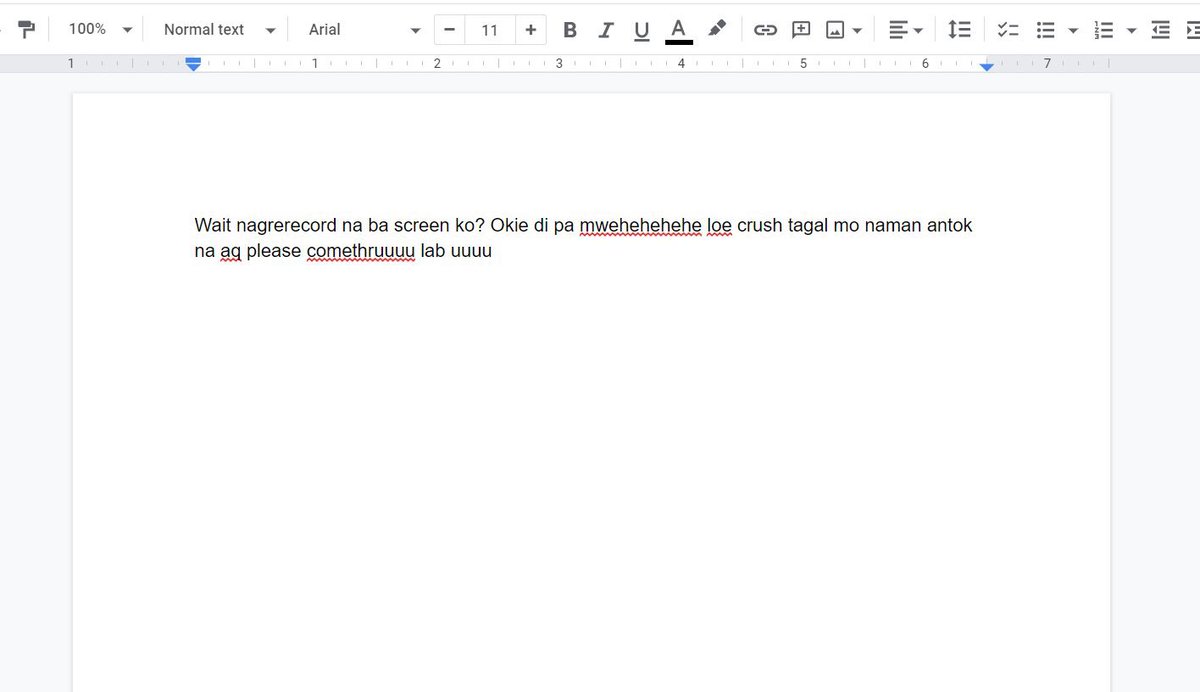Apply a bulleted list
The image size is (1200, 692).
pos(1046,29)
